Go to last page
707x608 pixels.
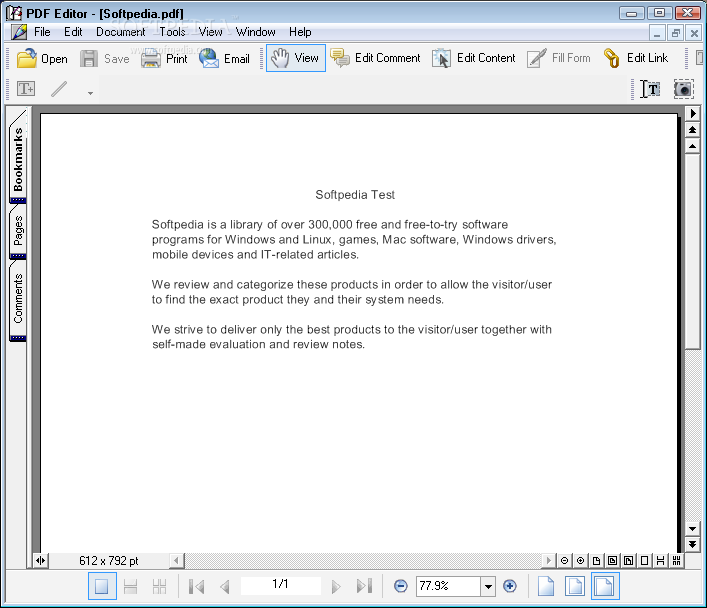pyautogui.click(x=364, y=586)
